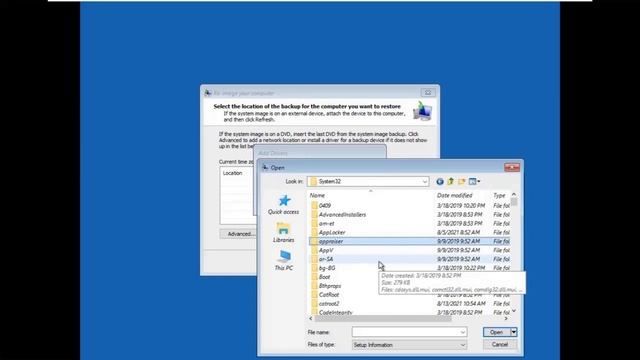The width and height of the screenshot is (640, 360).
Task: Select the AppV folder
Action: 326,250
